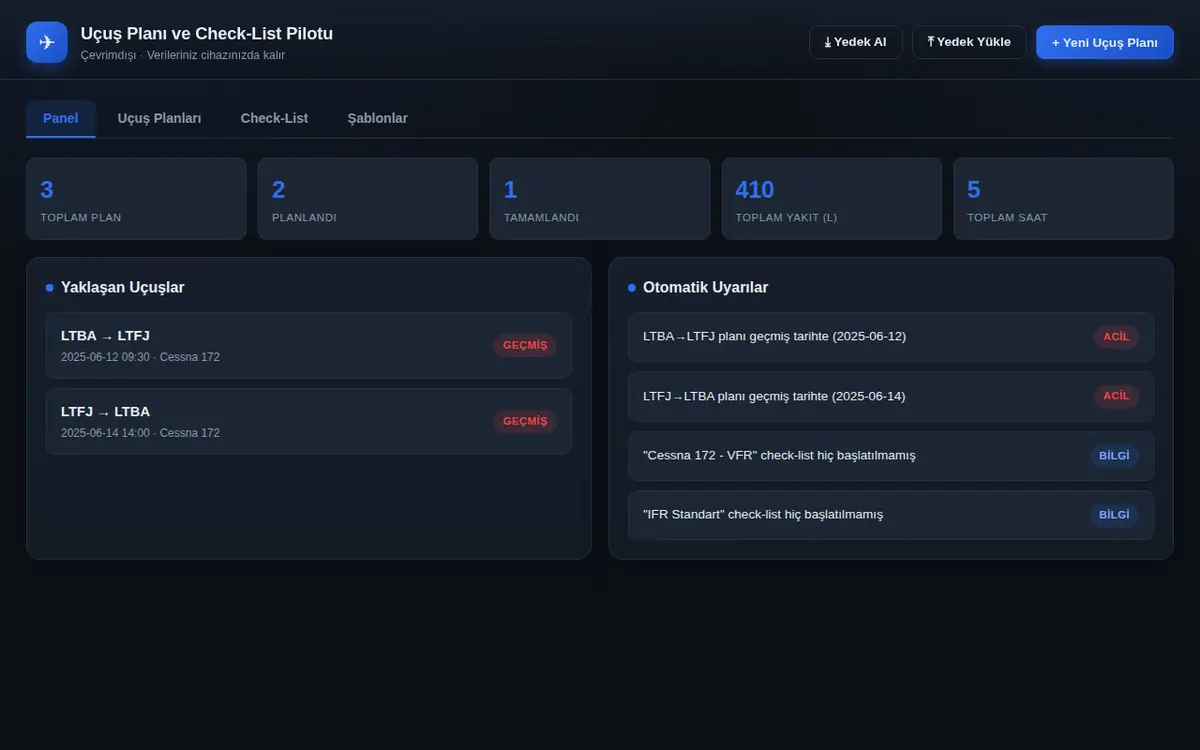The width and height of the screenshot is (1200, 750).
Task: Select the Toplam Saat stat card
Action: 1064,198
